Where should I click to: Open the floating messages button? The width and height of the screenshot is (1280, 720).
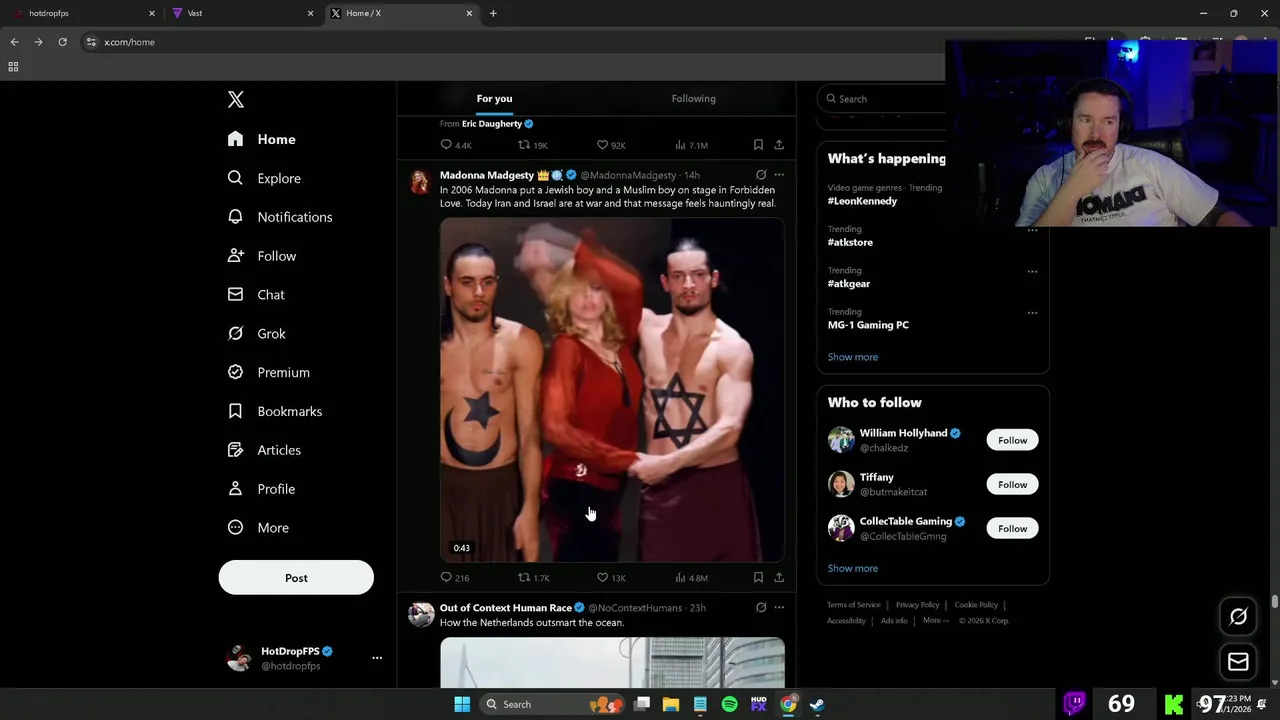point(1238,661)
